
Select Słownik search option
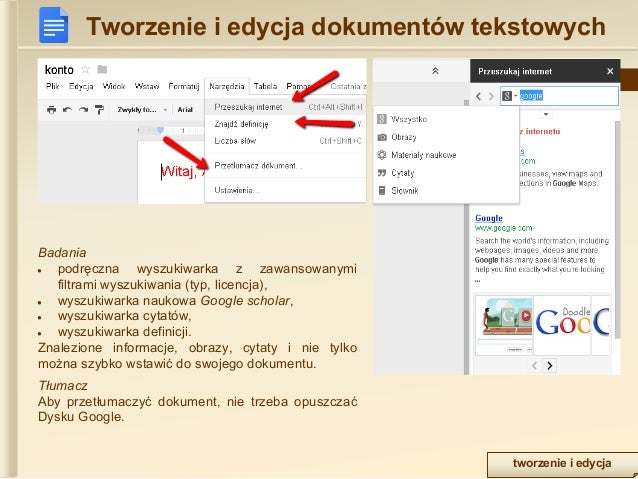click(446, 190)
